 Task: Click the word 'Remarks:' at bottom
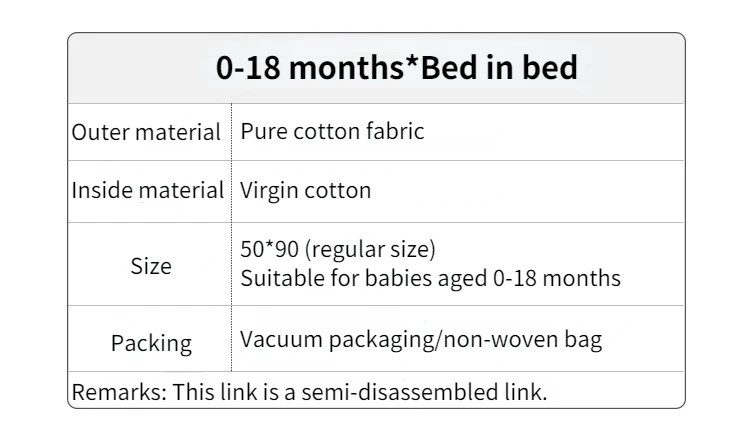coord(119,392)
